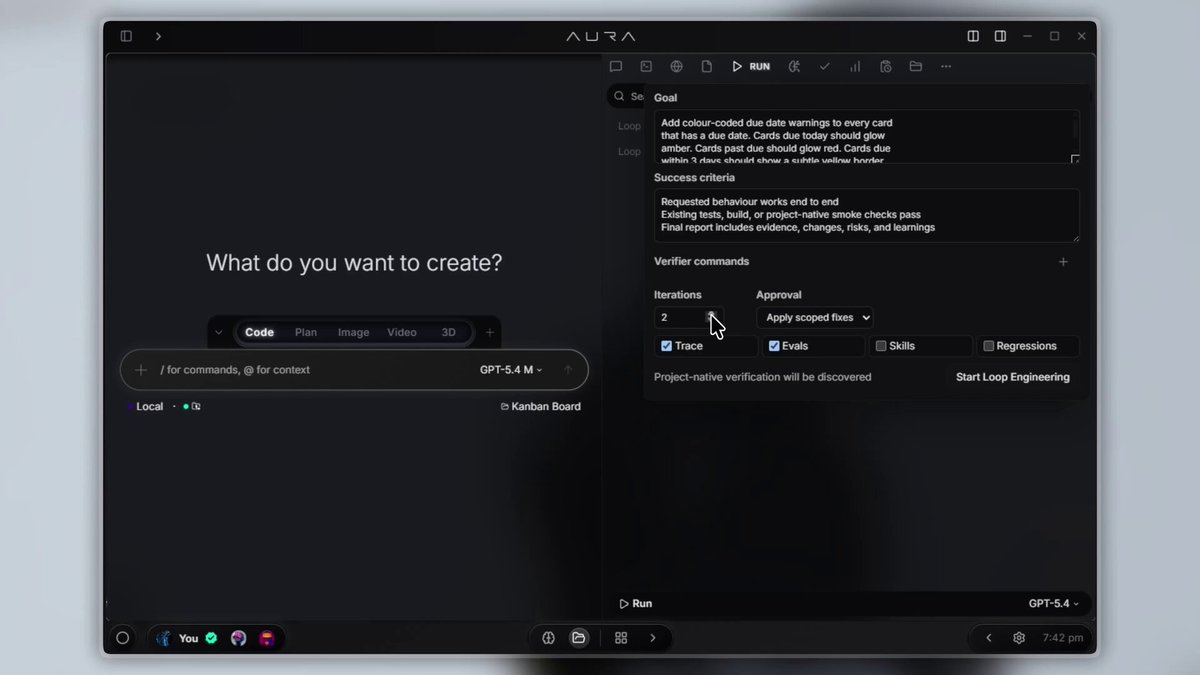Select the 3D mode tab
The image size is (1200, 675).
coord(449,332)
